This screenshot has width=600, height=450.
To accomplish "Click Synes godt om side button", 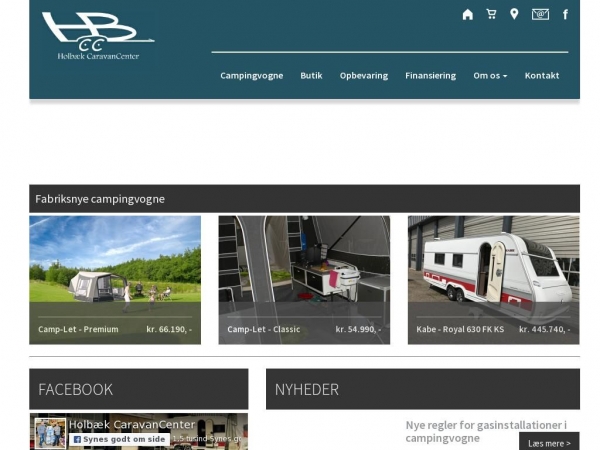I will [x=119, y=439].
